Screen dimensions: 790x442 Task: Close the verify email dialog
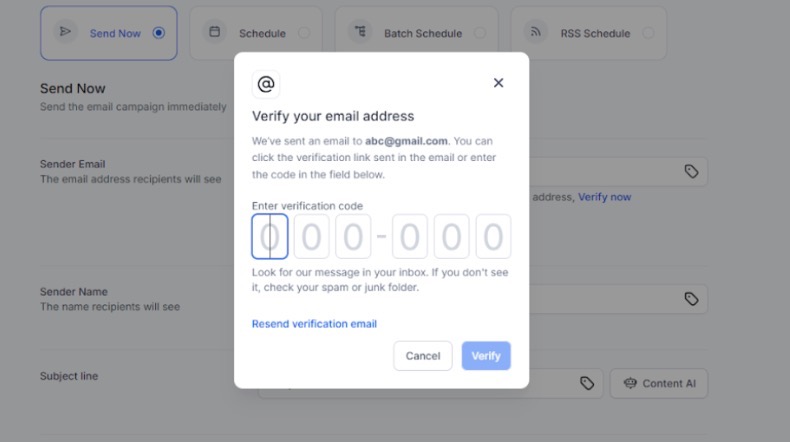(498, 83)
